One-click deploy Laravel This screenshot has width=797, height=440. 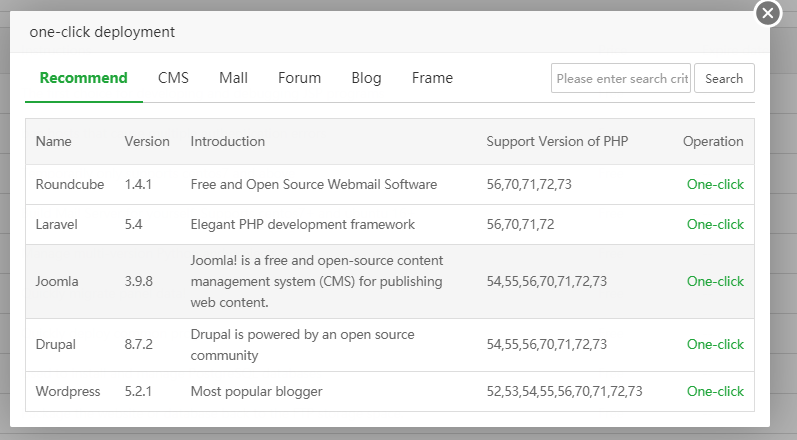pyautogui.click(x=715, y=225)
